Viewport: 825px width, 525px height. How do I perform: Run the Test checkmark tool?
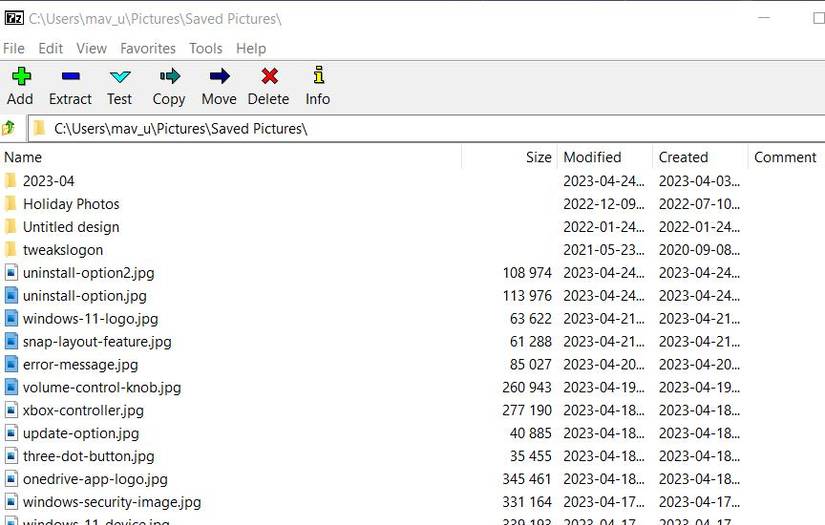pyautogui.click(x=120, y=77)
